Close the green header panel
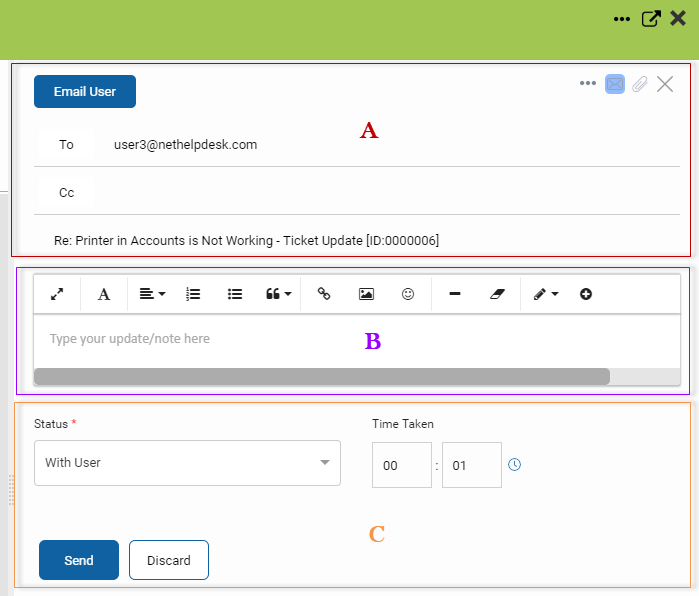The width and height of the screenshot is (699, 596). point(678,18)
